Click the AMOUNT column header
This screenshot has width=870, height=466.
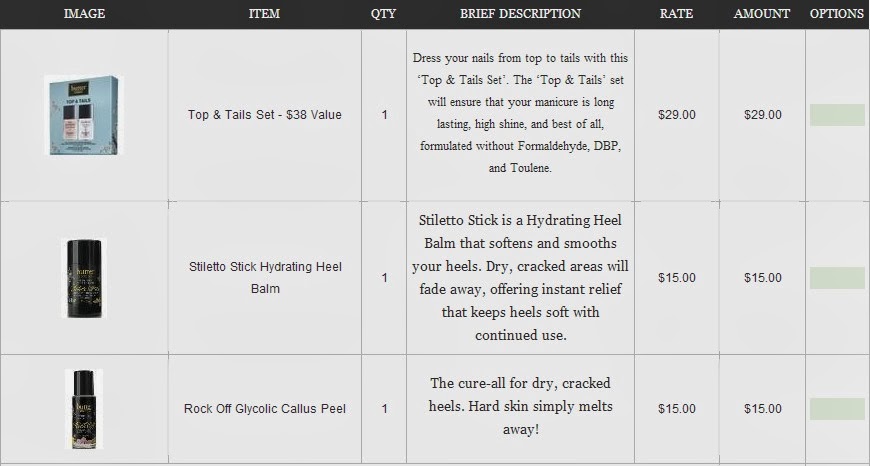tap(762, 14)
